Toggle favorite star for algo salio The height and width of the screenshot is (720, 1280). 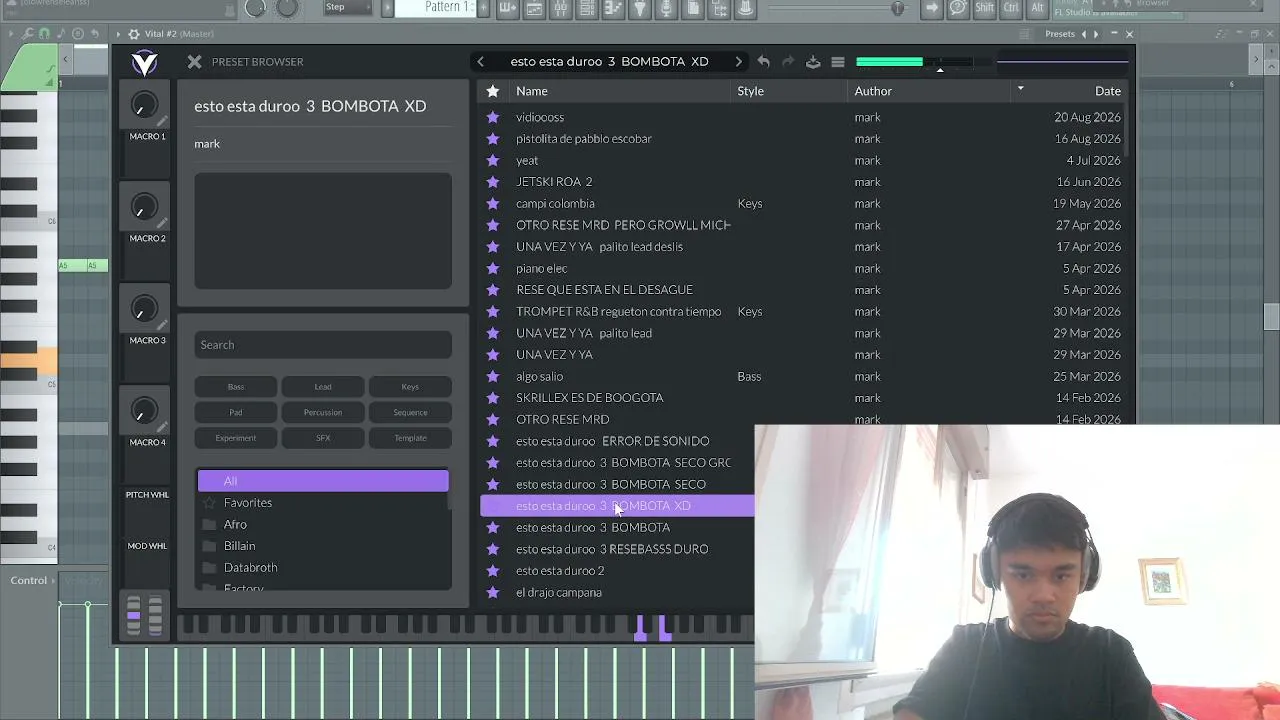click(x=493, y=376)
